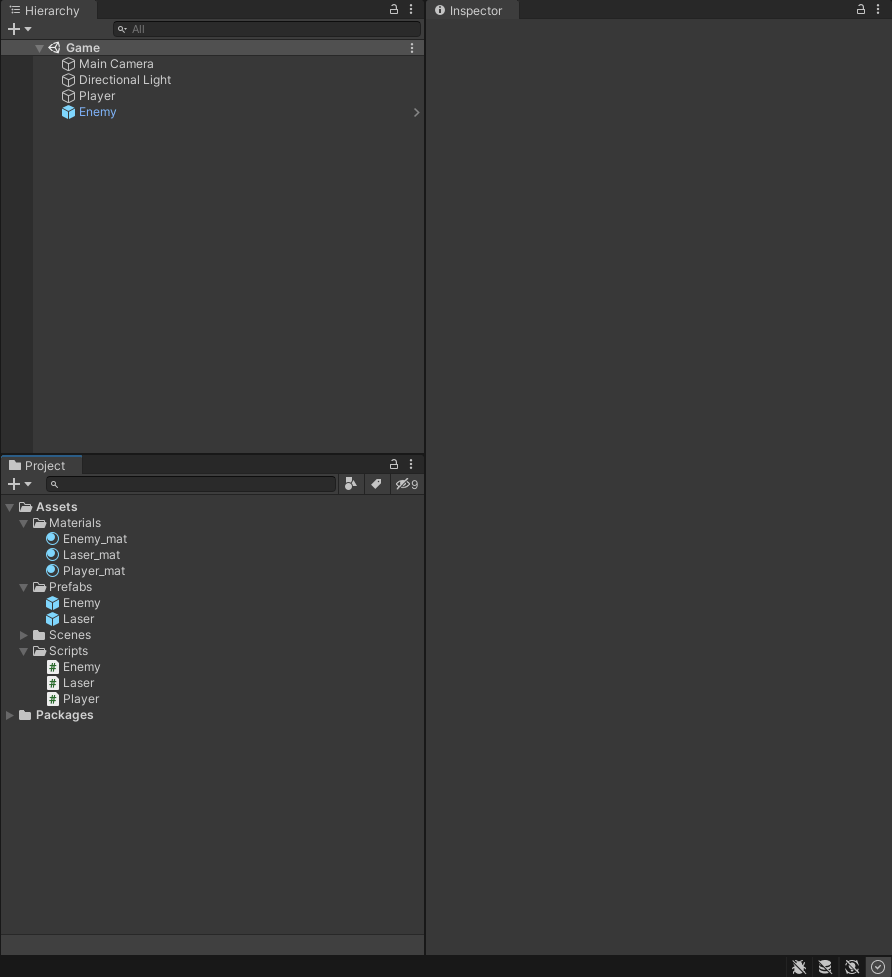Open the search by label filter

tap(377, 484)
